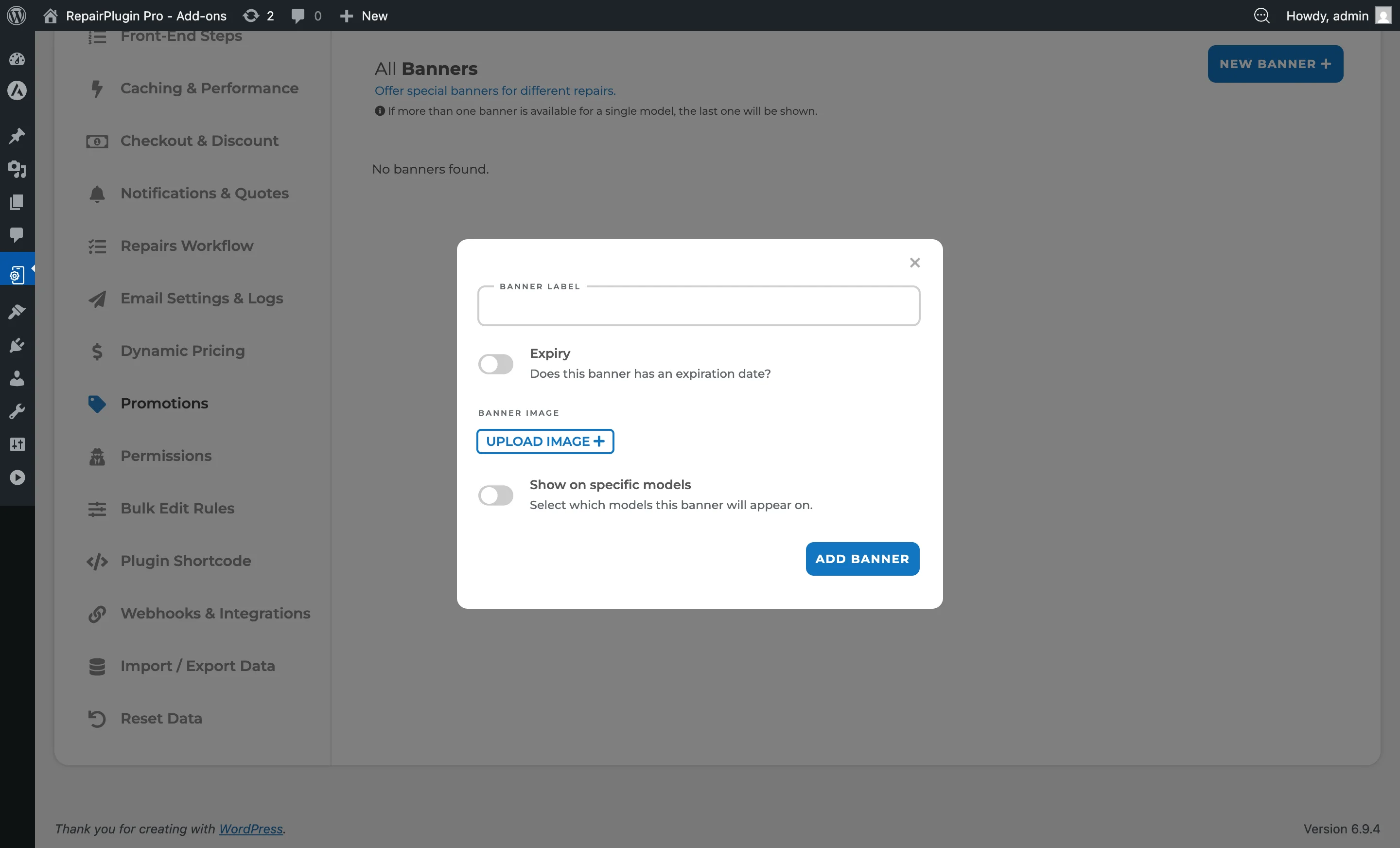Click the 'All Banners' heading
1400x848 pixels.
(425, 69)
